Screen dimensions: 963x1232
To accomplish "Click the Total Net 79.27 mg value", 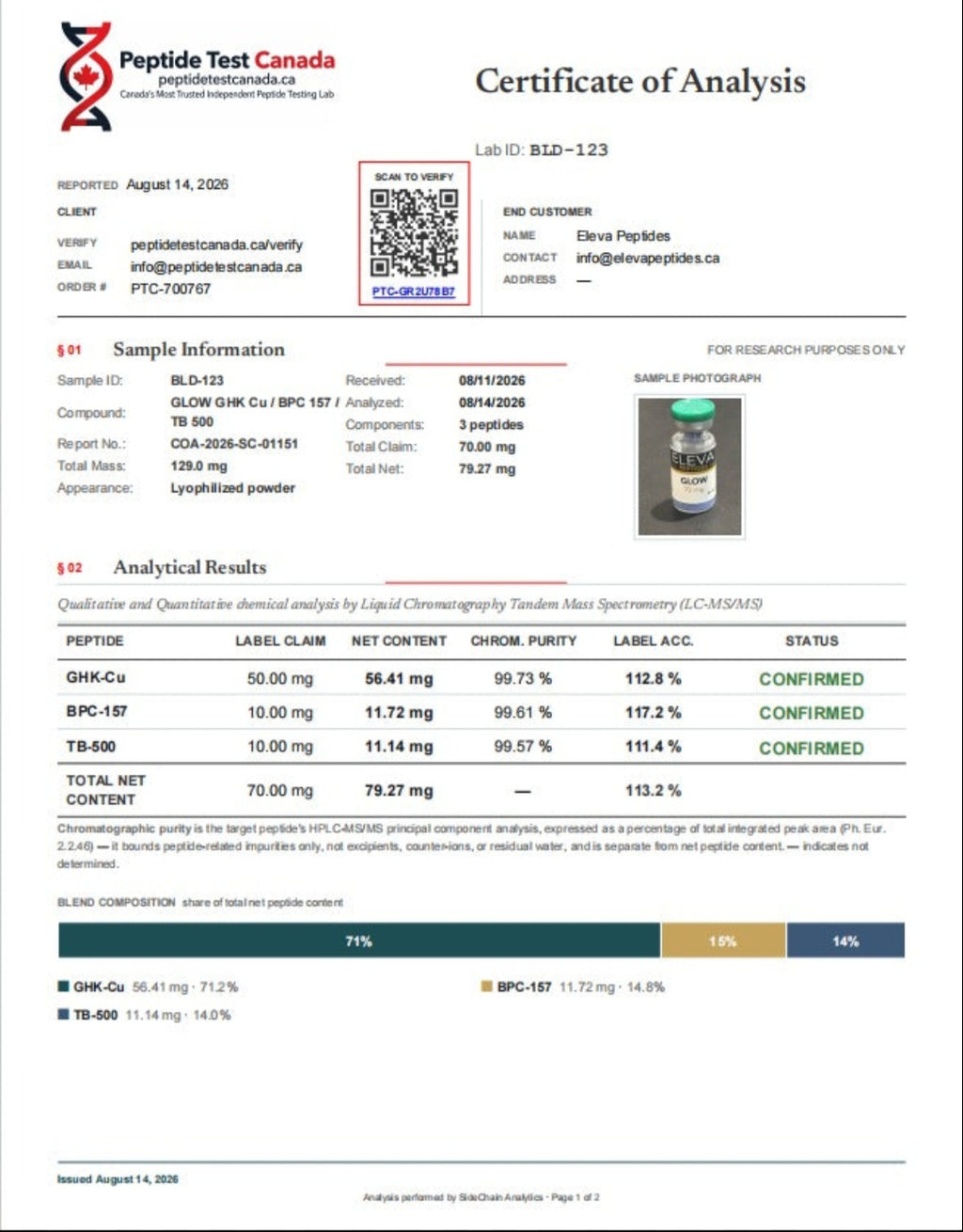I will 487,469.
